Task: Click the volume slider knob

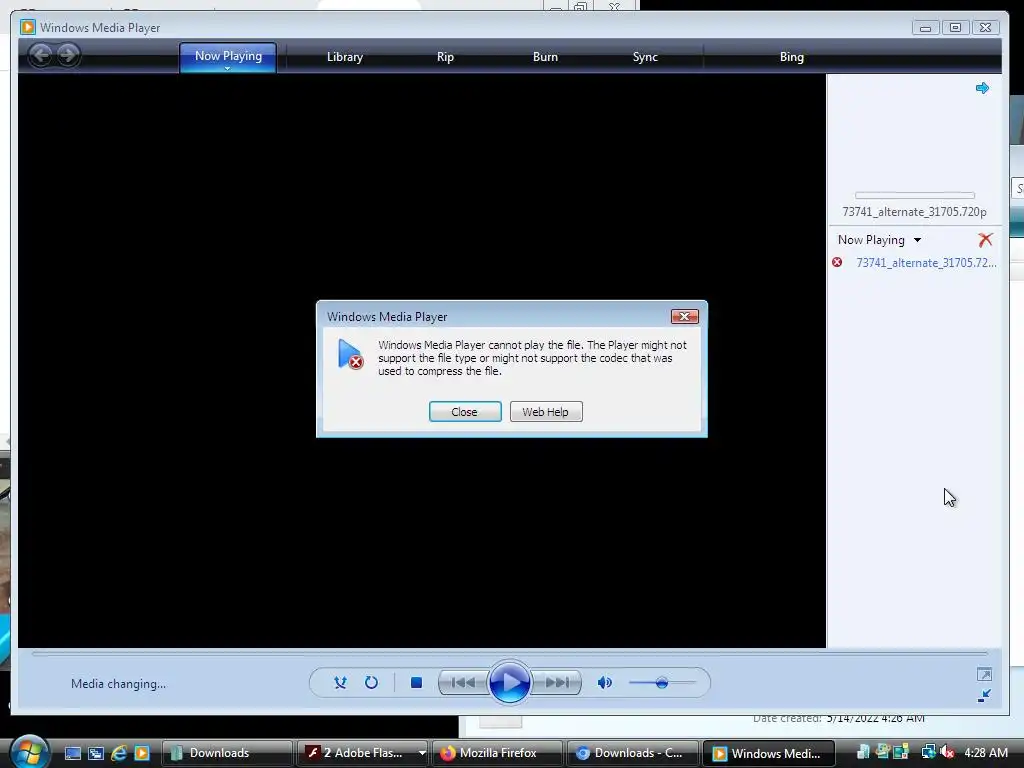Action: (x=662, y=683)
